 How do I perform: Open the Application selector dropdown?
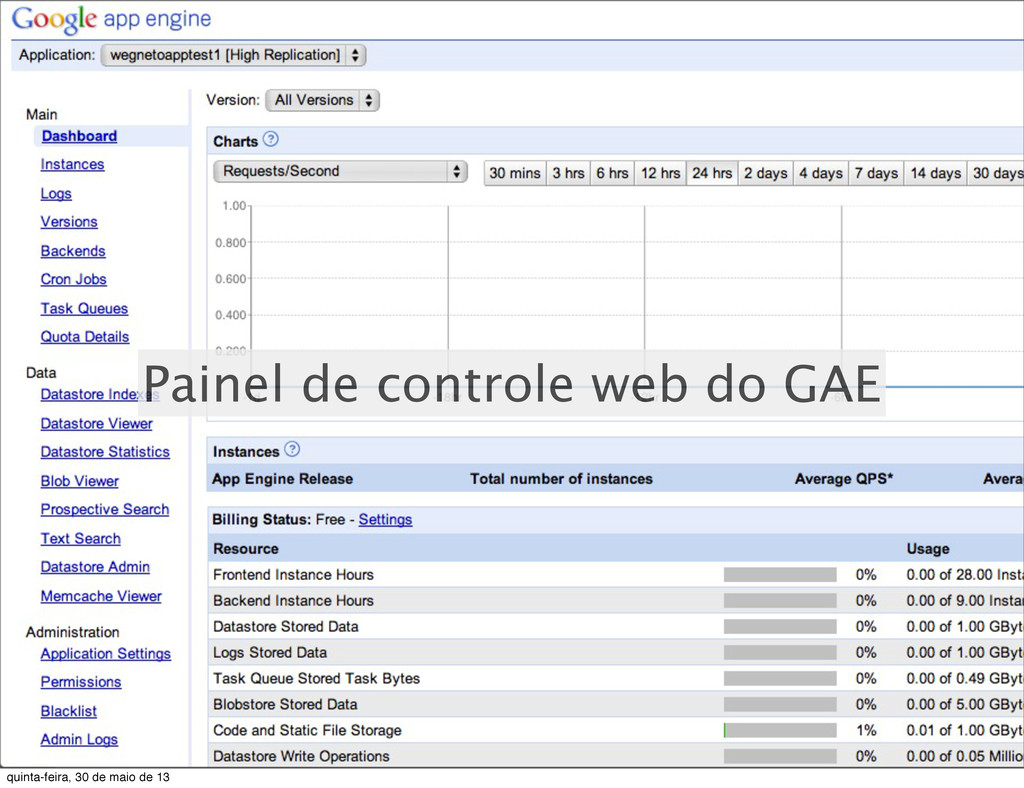coord(233,55)
